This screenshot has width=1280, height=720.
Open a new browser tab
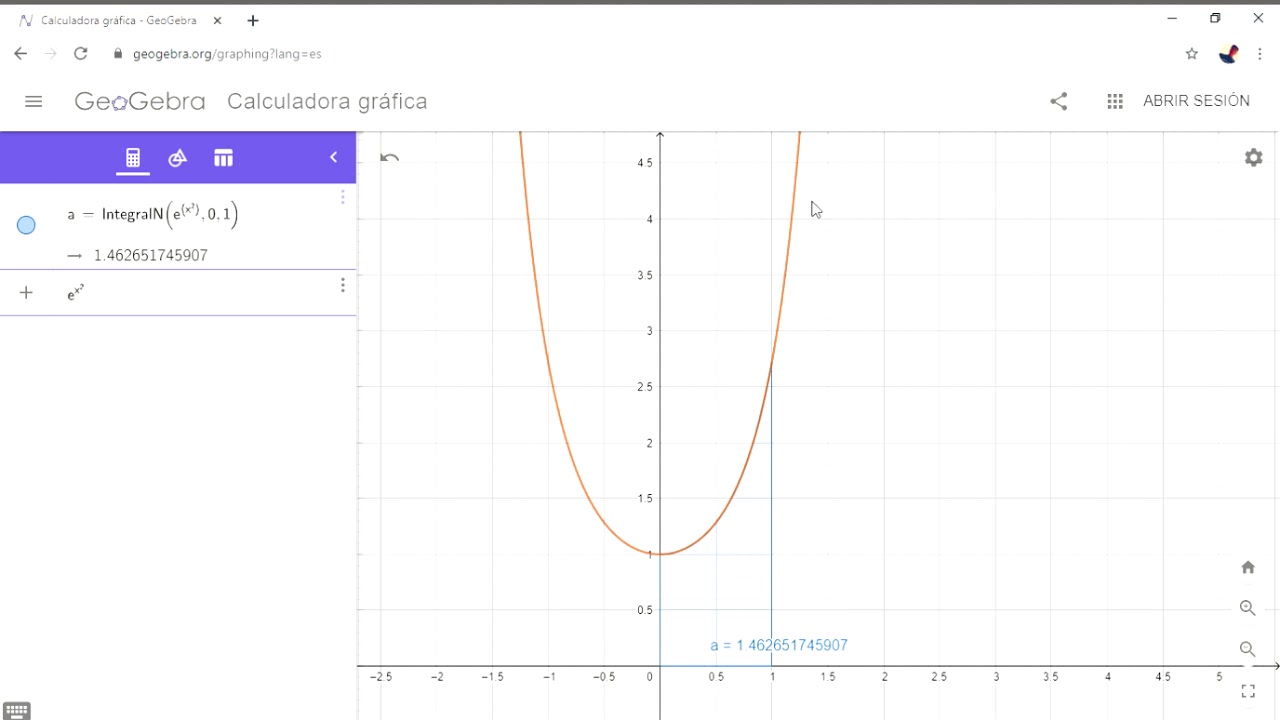point(253,20)
